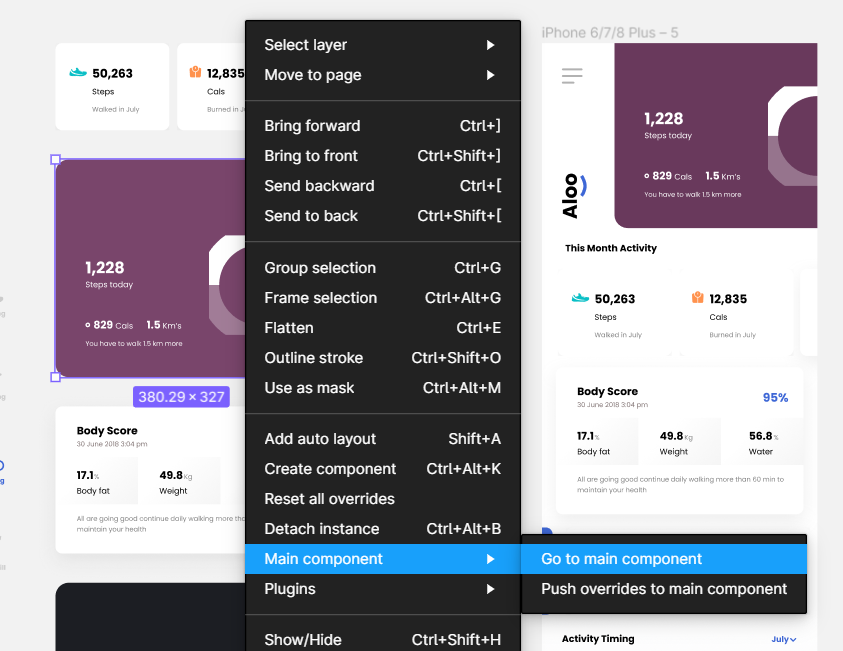Screen dimensions: 843x651
Task: Click the Aloo logo in iPhone frame
Action: 573,196
